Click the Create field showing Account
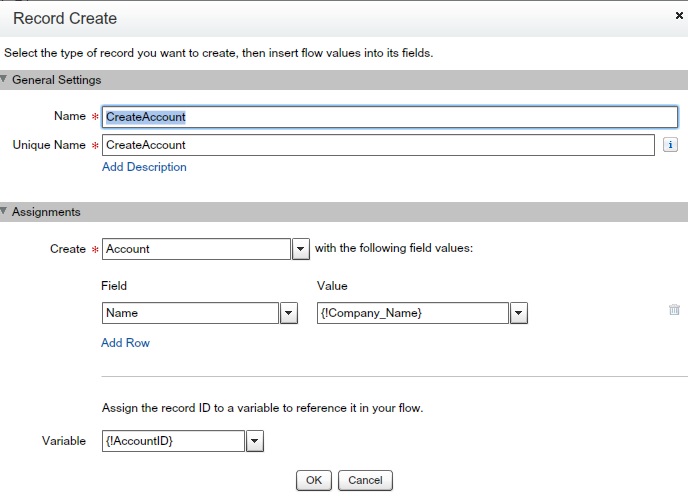Screen dimensions: 688x496 tap(196, 249)
